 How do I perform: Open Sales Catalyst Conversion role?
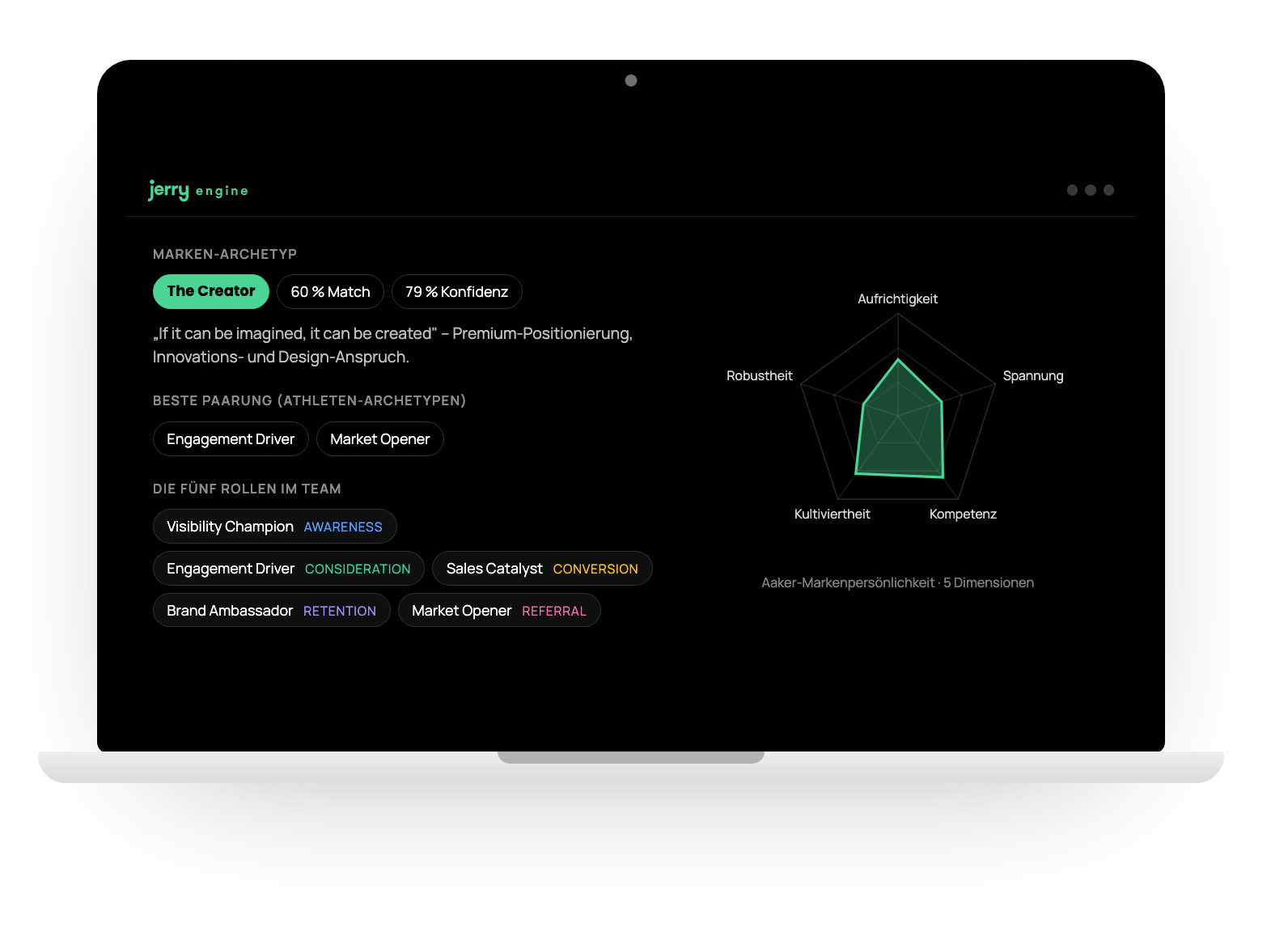(542, 569)
